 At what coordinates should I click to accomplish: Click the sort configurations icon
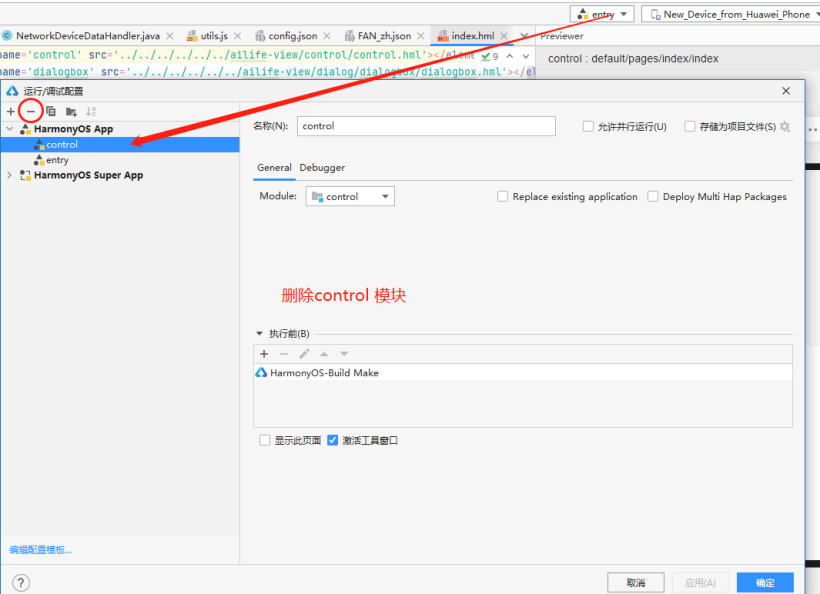pos(91,111)
